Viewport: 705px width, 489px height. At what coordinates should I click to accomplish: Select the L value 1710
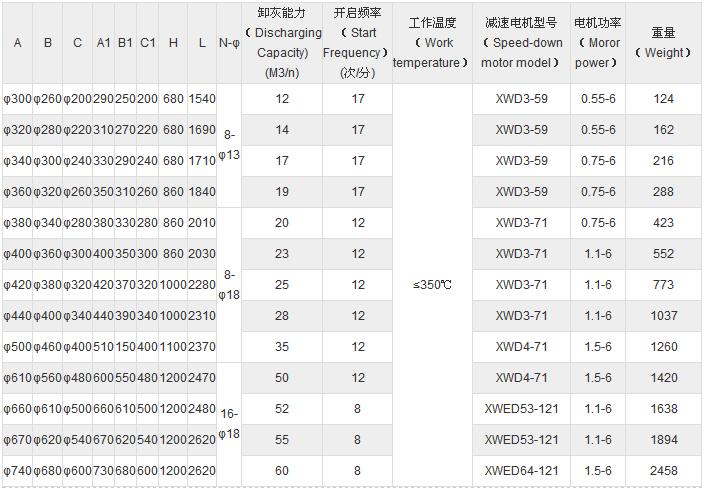[x=202, y=161]
